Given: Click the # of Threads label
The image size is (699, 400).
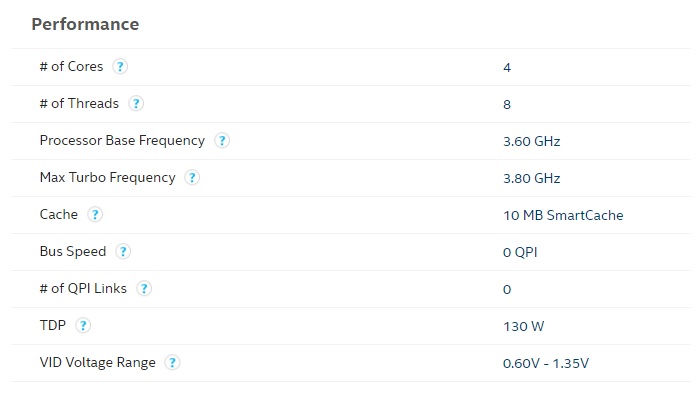Looking at the screenshot, I should pos(79,104).
